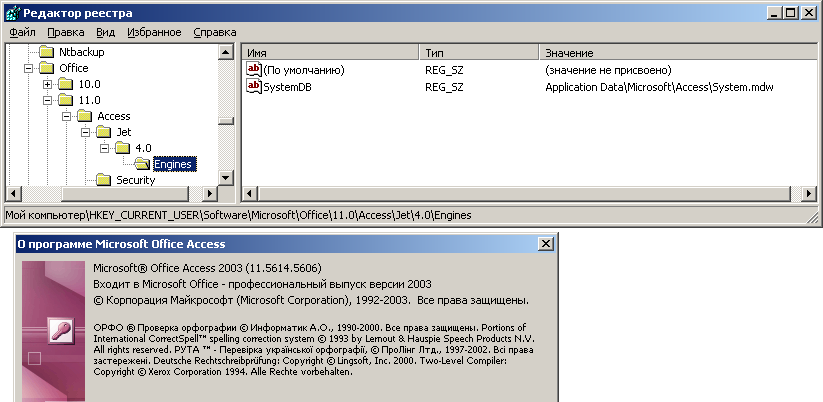Collapse the Jet tree node
This screenshot has height=402, width=823.
point(86,132)
